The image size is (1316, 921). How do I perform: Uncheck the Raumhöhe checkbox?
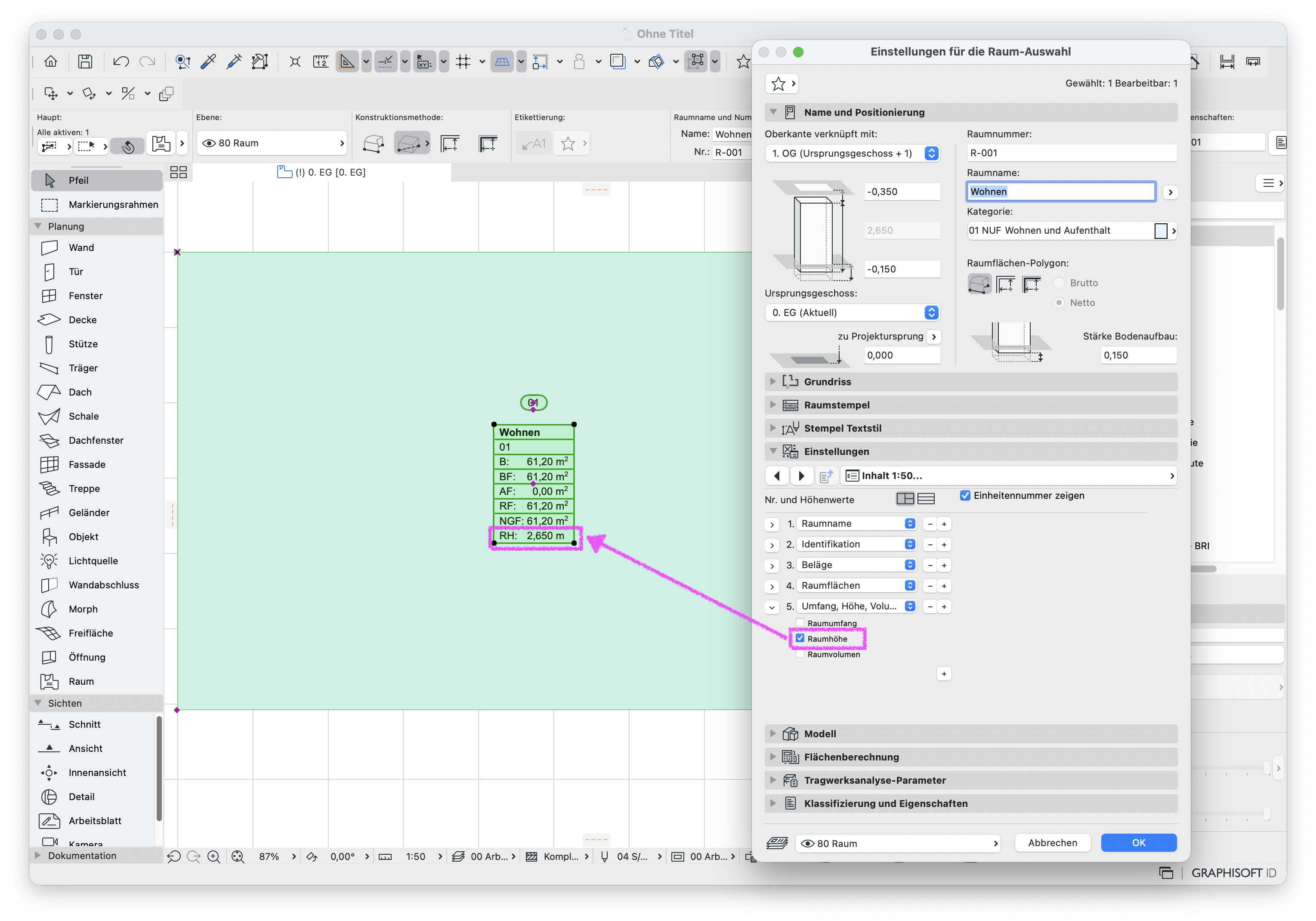800,638
